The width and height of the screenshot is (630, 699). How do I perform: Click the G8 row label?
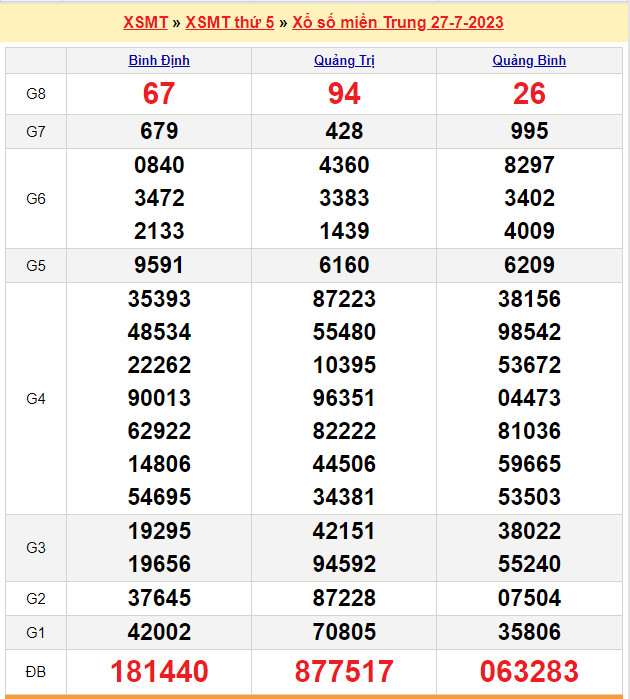[x=36, y=94]
